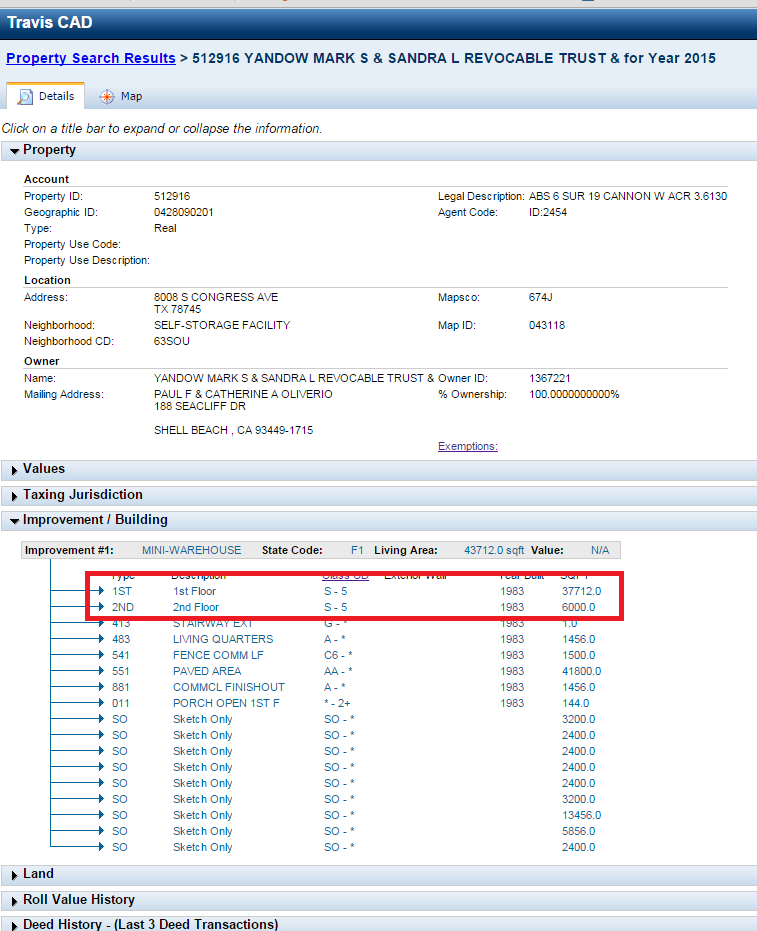Viewport: 757px width, 931px height.
Task: Click the Details tab magnifier icon
Action: pyautogui.click(x=25, y=97)
